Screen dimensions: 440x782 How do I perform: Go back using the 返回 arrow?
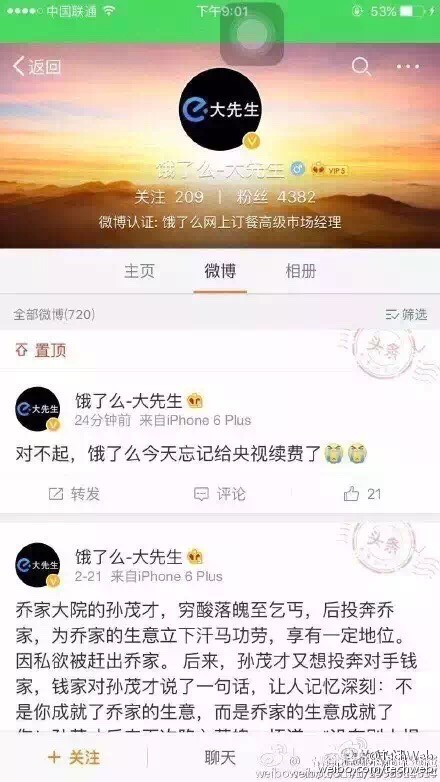(37, 66)
